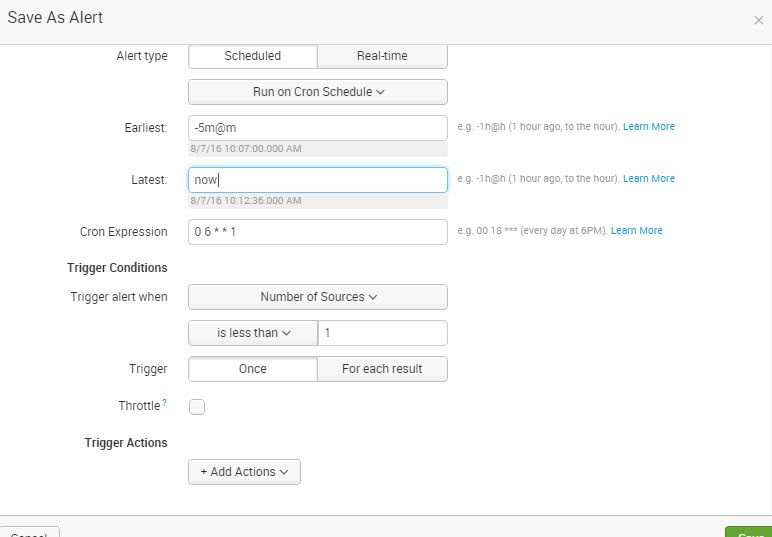Open the 'is less than' comparison dropdown

tap(253, 333)
